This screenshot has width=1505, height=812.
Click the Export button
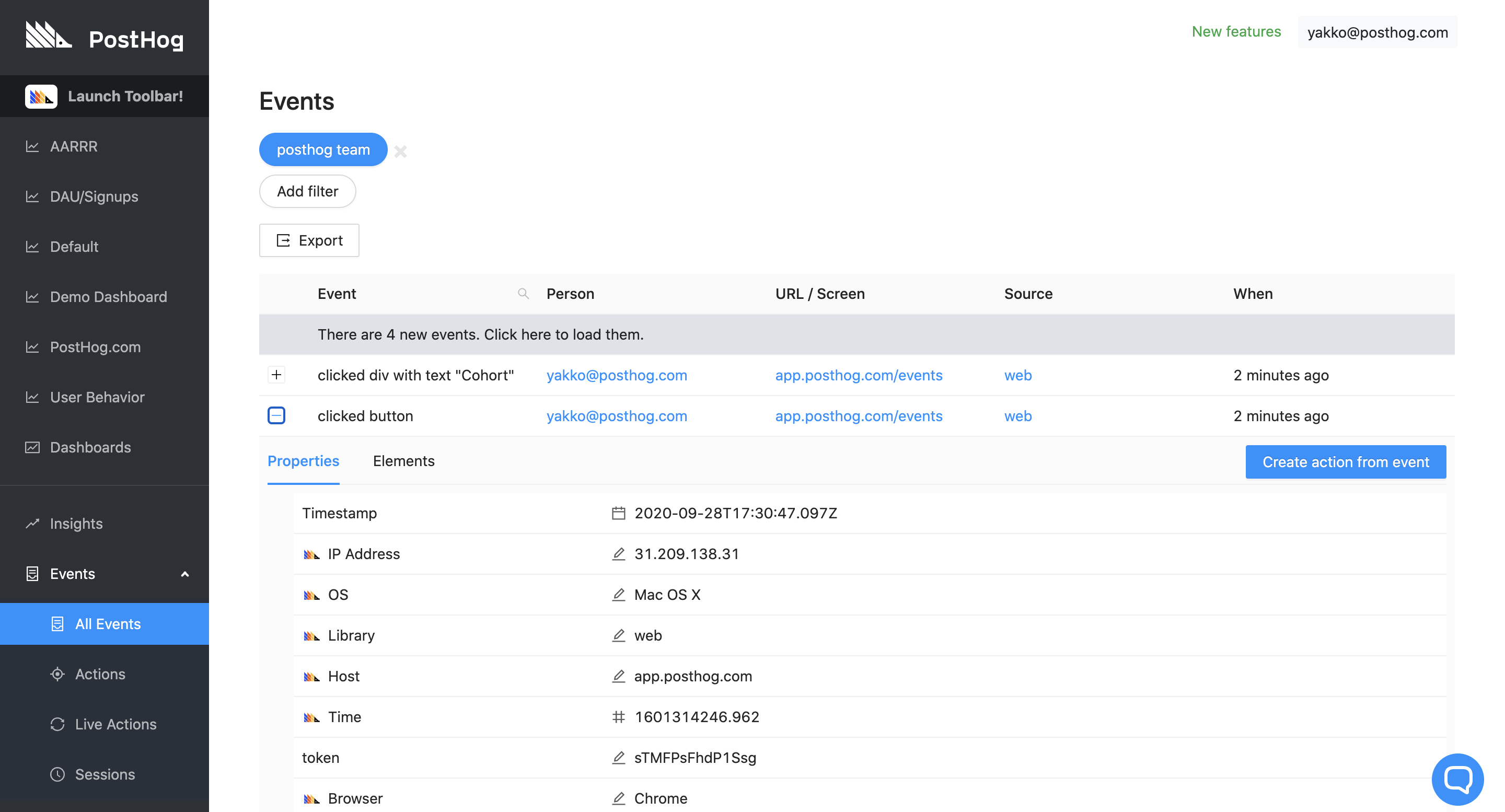309,240
